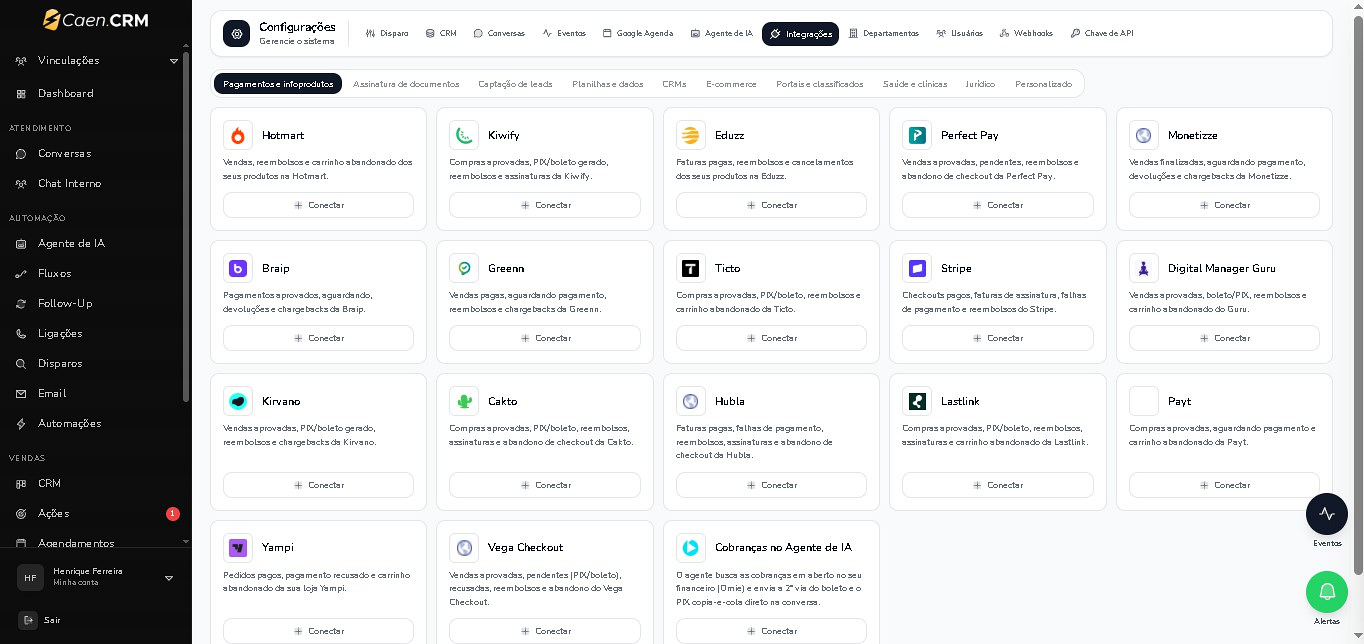1364x644 pixels.
Task: Click the Monetizze logo icon
Action: (1143, 135)
